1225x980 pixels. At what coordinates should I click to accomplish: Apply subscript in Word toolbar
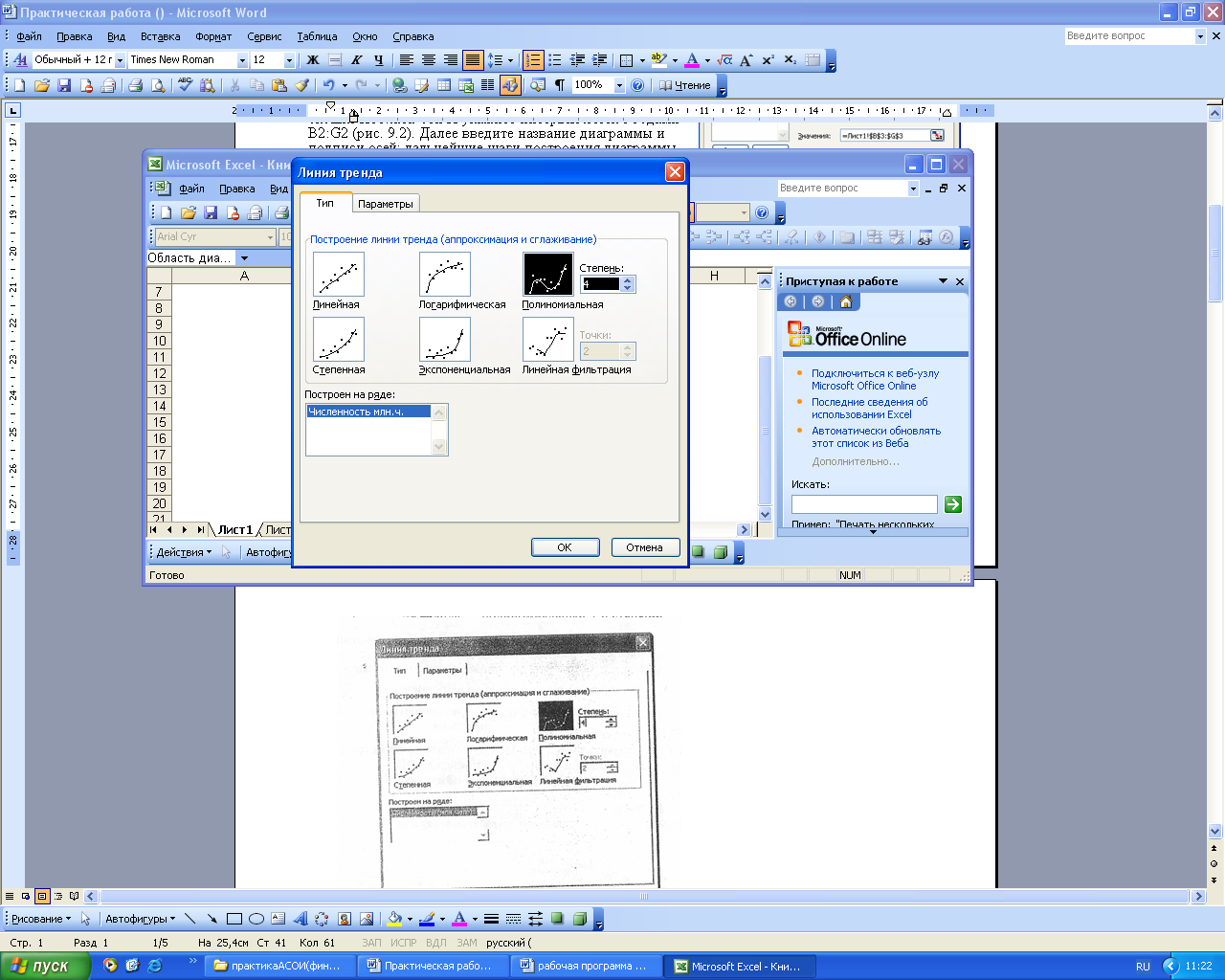(x=790, y=60)
